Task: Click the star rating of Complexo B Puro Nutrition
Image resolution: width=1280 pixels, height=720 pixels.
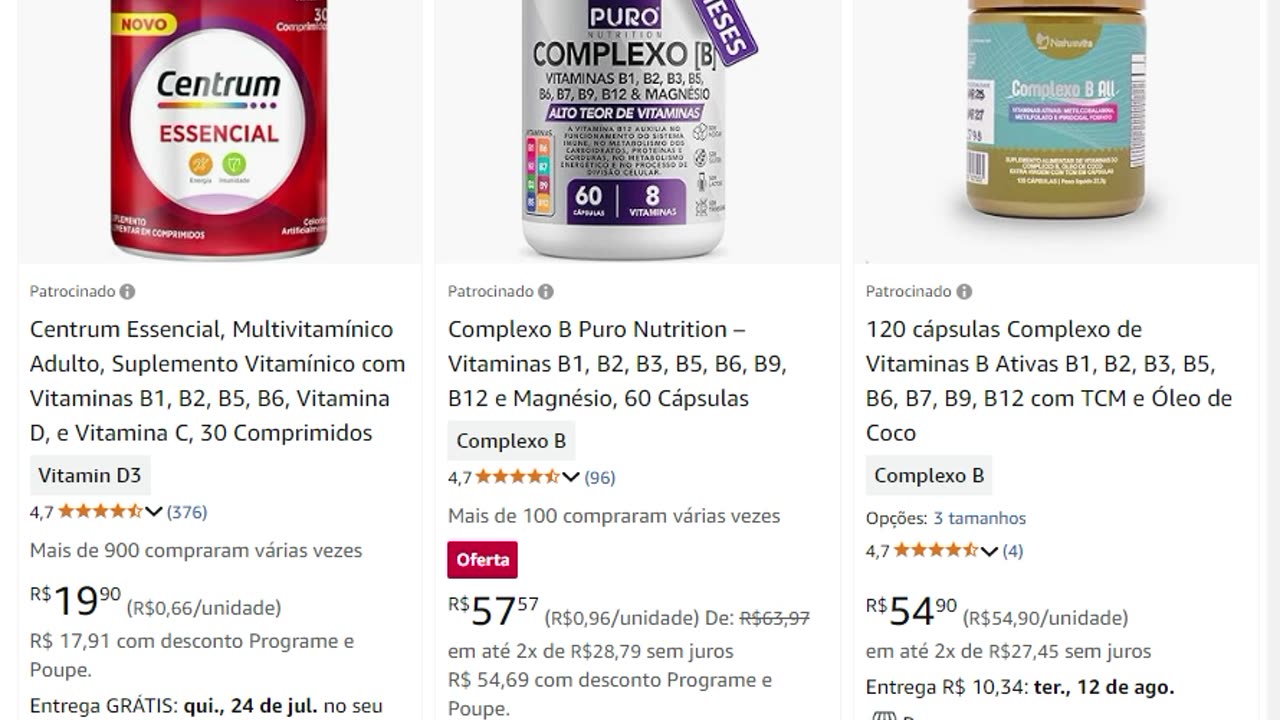Action: (x=518, y=477)
